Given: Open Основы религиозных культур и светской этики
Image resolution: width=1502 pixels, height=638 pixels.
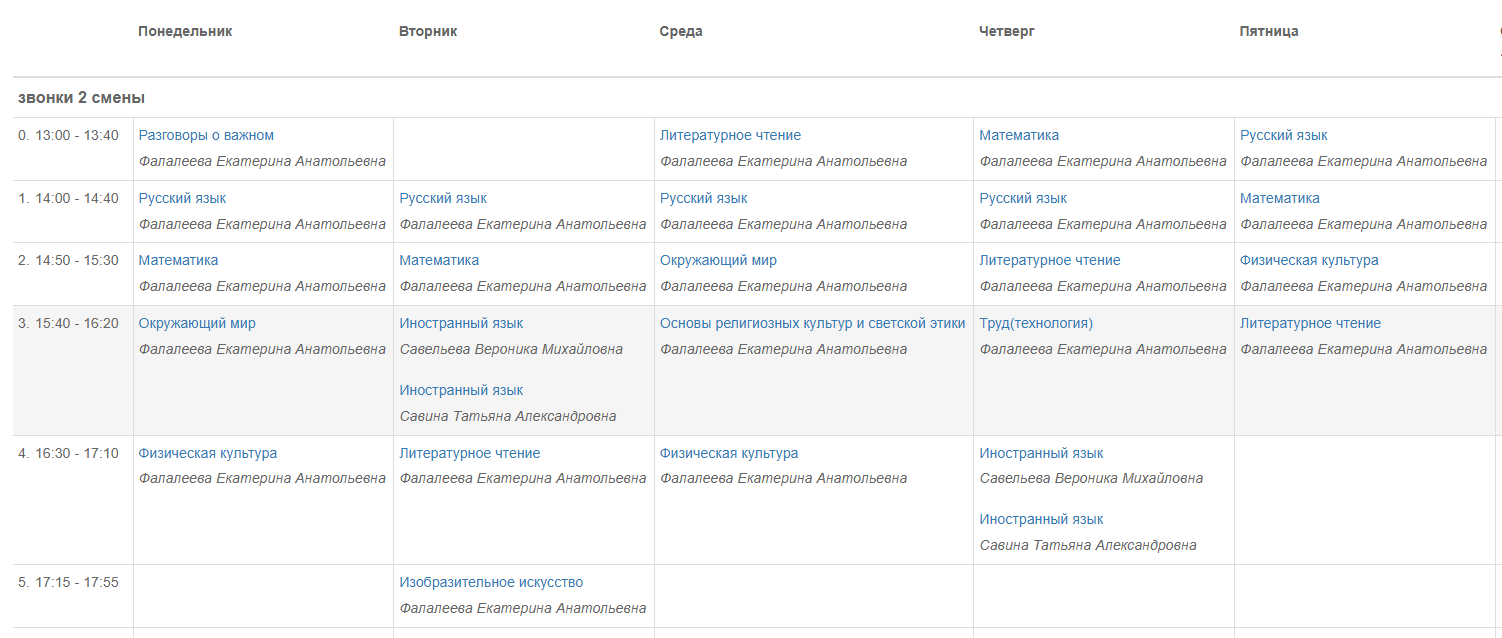Looking at the screenshot, I should pyautogui.click(x=813, y=323).
